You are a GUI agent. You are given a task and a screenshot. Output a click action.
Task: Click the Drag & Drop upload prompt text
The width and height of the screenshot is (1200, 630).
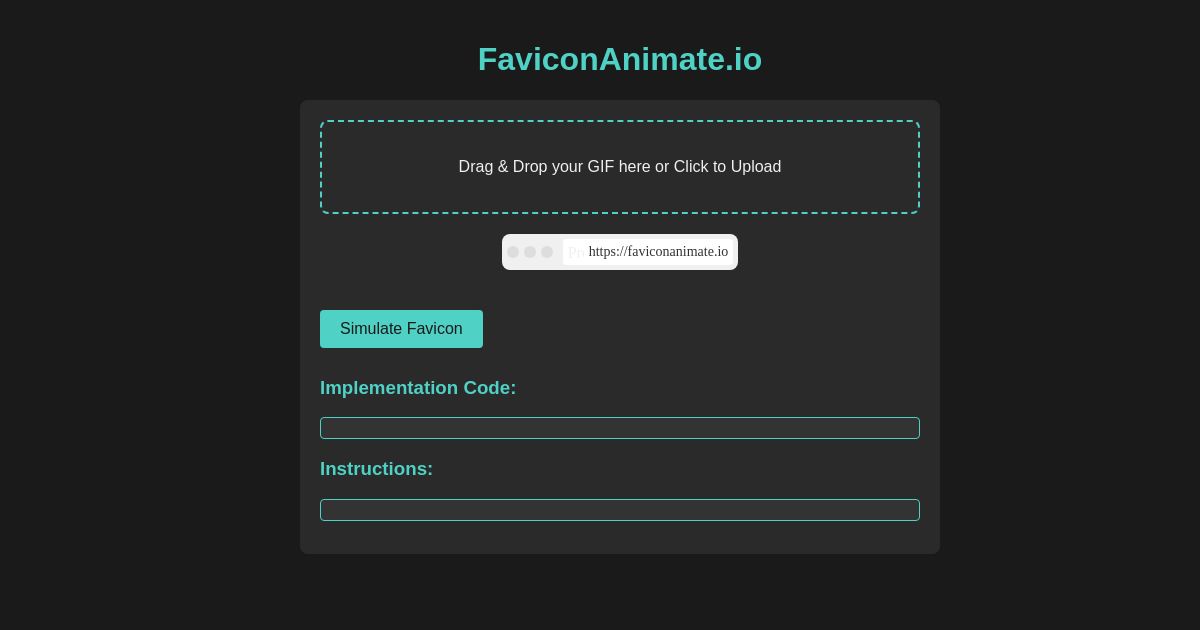(x=620, y=167)
